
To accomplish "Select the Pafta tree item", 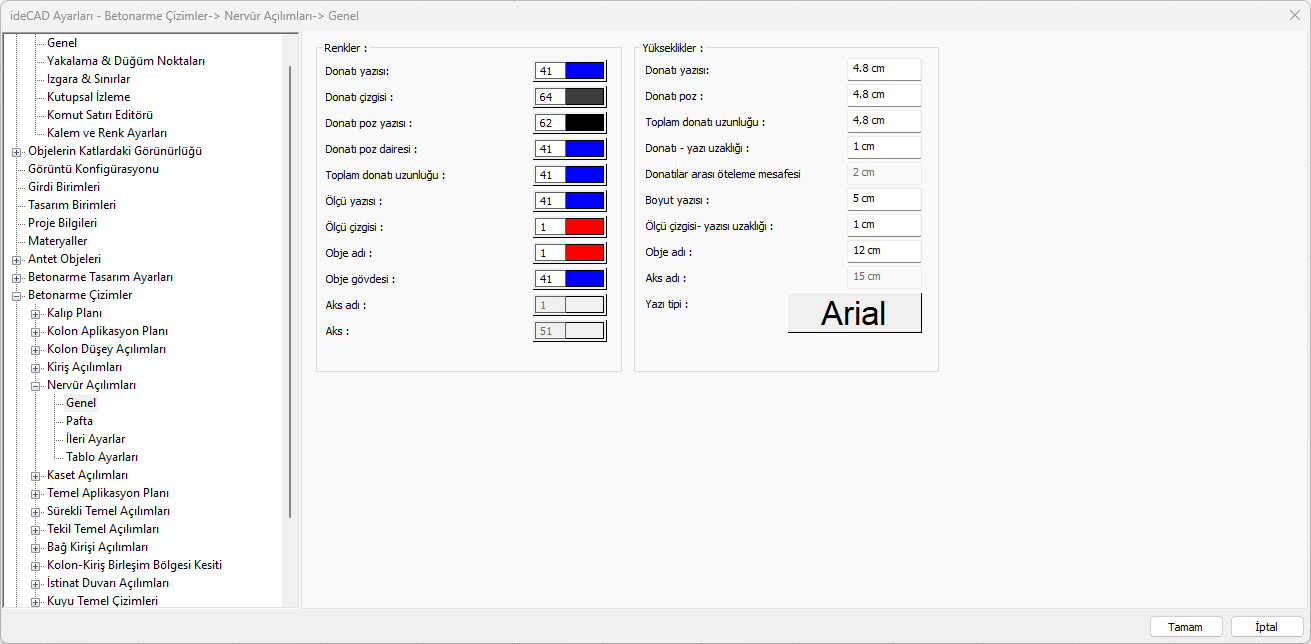I will [x=80, y=421].
